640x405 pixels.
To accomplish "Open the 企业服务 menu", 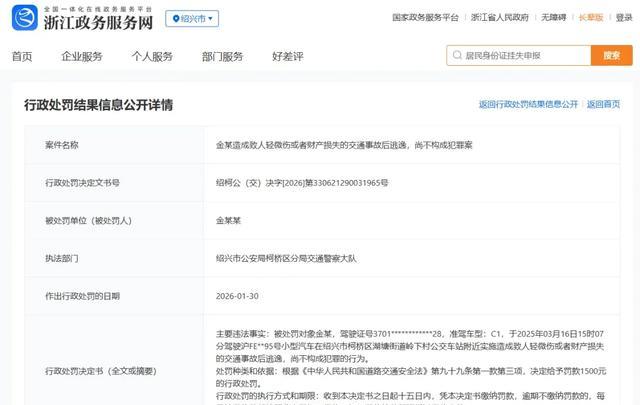I will (x=82, y=56).
